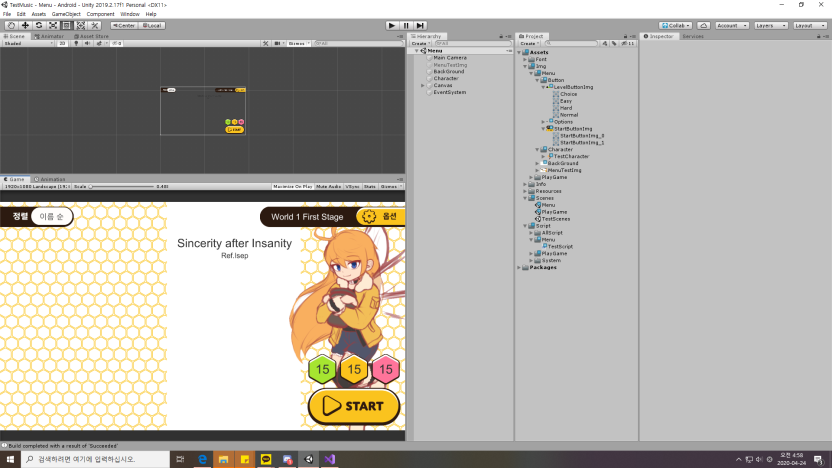
Task: Toggle Maximize On Play
Action: click(x=292, y=187)
